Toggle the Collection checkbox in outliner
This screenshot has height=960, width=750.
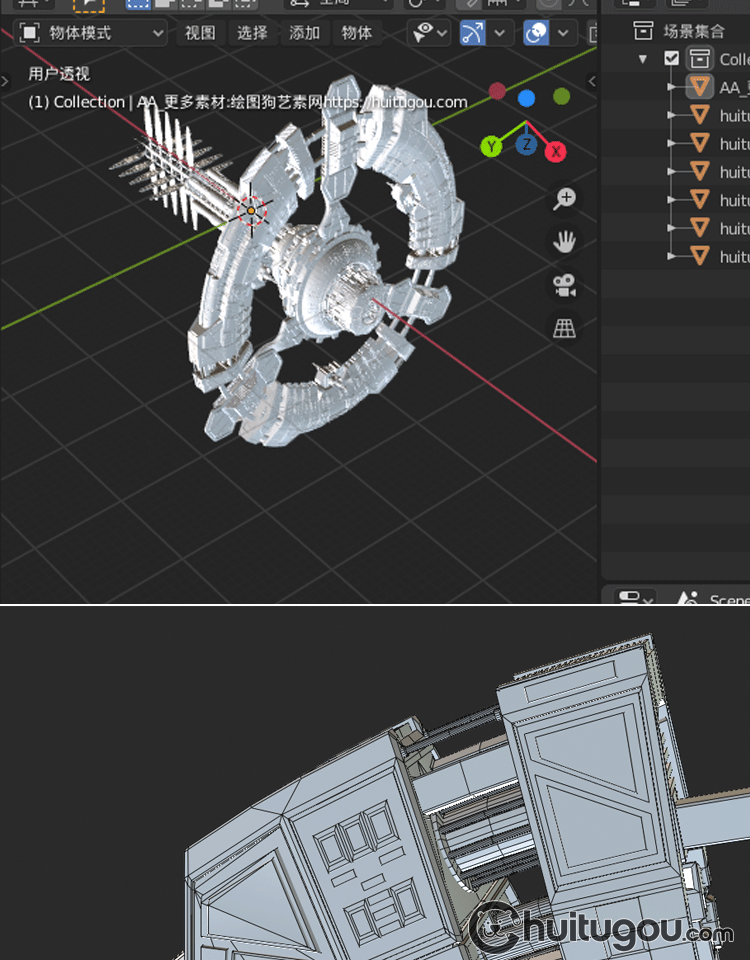coord(672,59)
